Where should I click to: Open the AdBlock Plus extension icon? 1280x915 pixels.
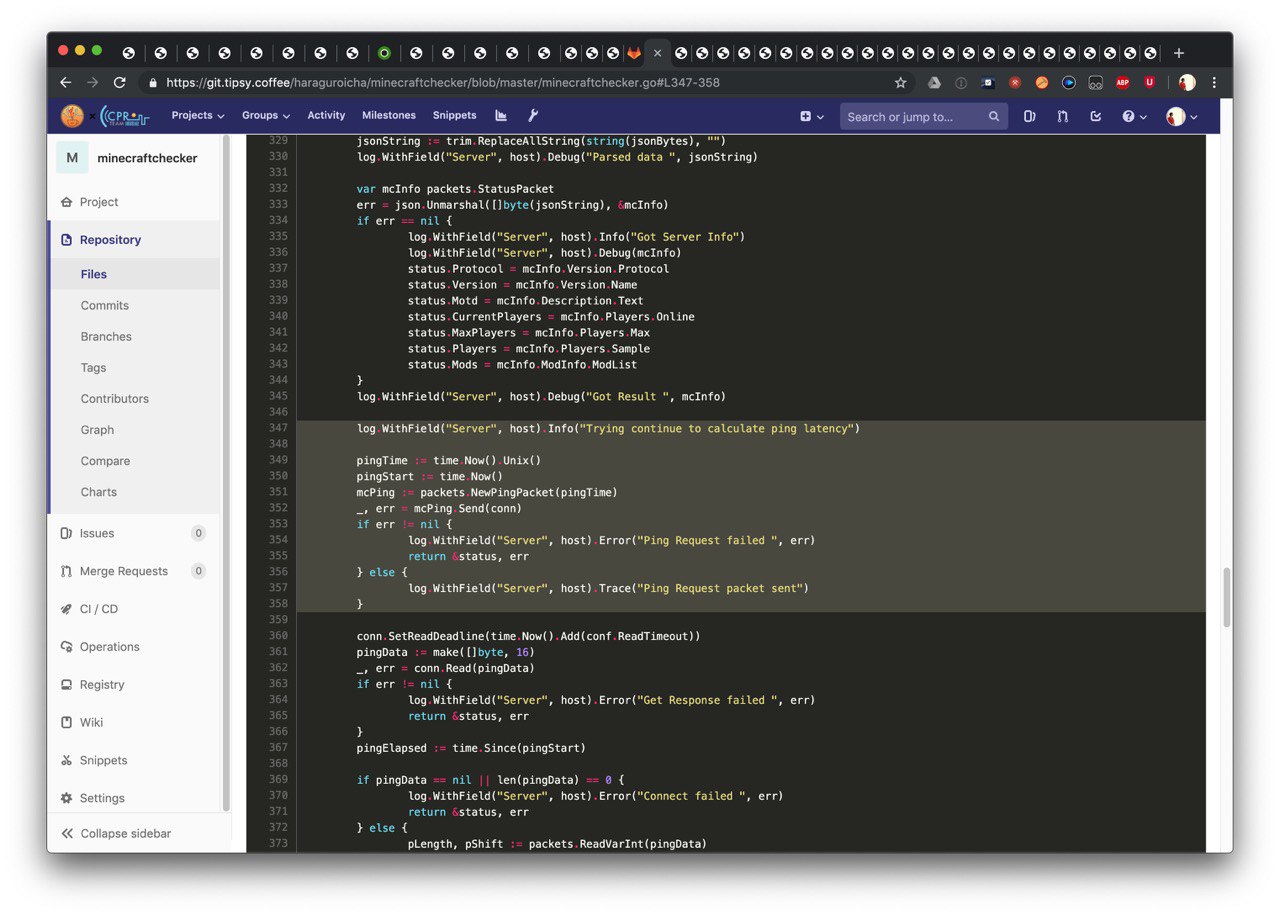click(1123, 83)
